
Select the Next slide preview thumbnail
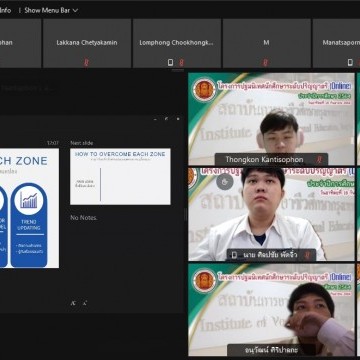120,176
